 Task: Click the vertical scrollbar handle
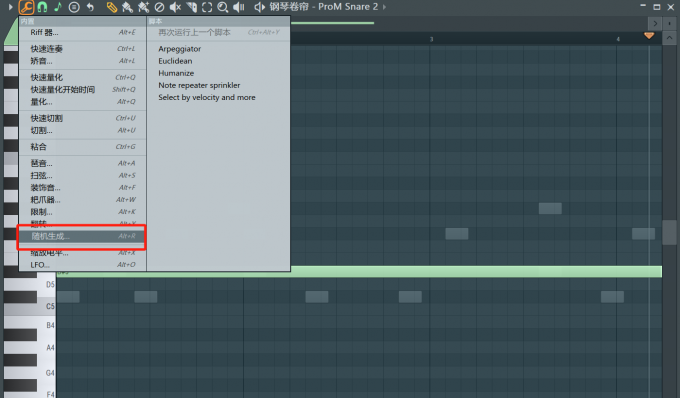(x=670, y=232)
